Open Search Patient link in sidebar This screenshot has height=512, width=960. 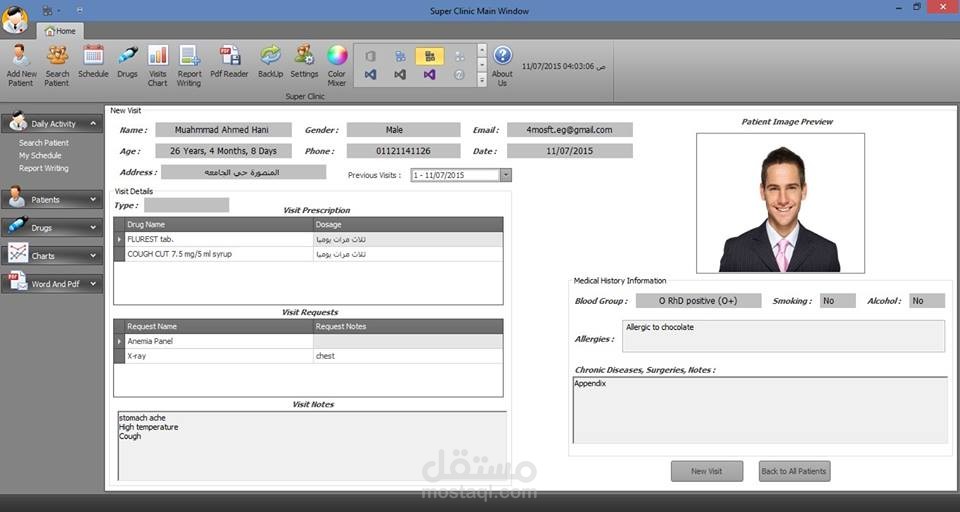pos(43,143)
